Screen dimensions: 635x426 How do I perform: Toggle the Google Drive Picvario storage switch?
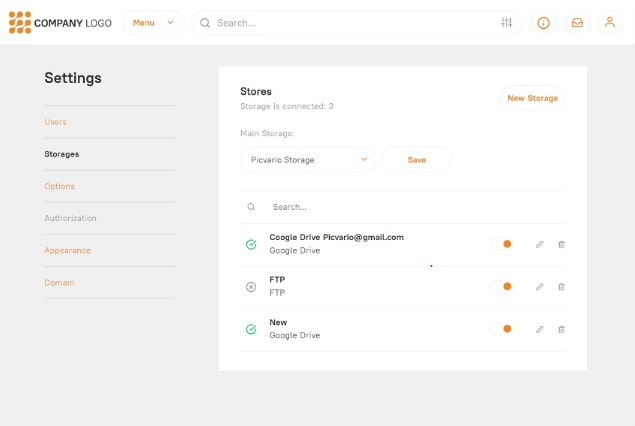pos(503,244)
